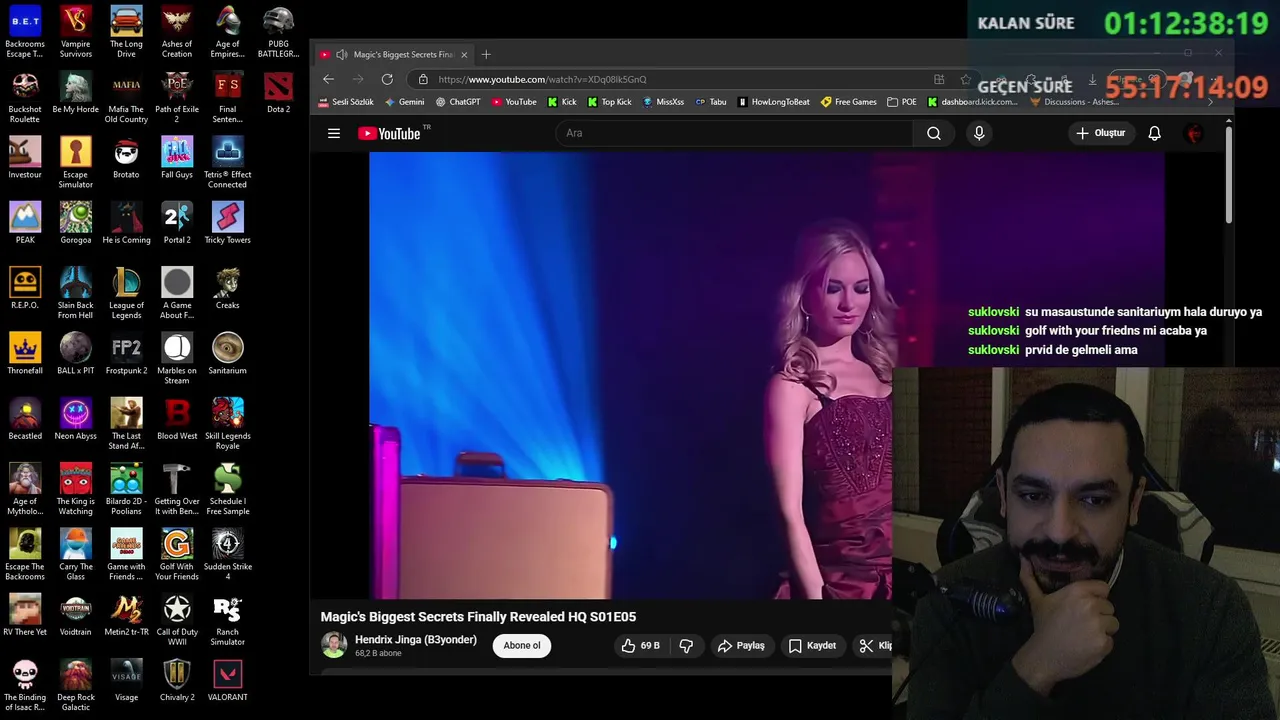
Task: Open the Gemini bookmark
Action: coord(404,102)
